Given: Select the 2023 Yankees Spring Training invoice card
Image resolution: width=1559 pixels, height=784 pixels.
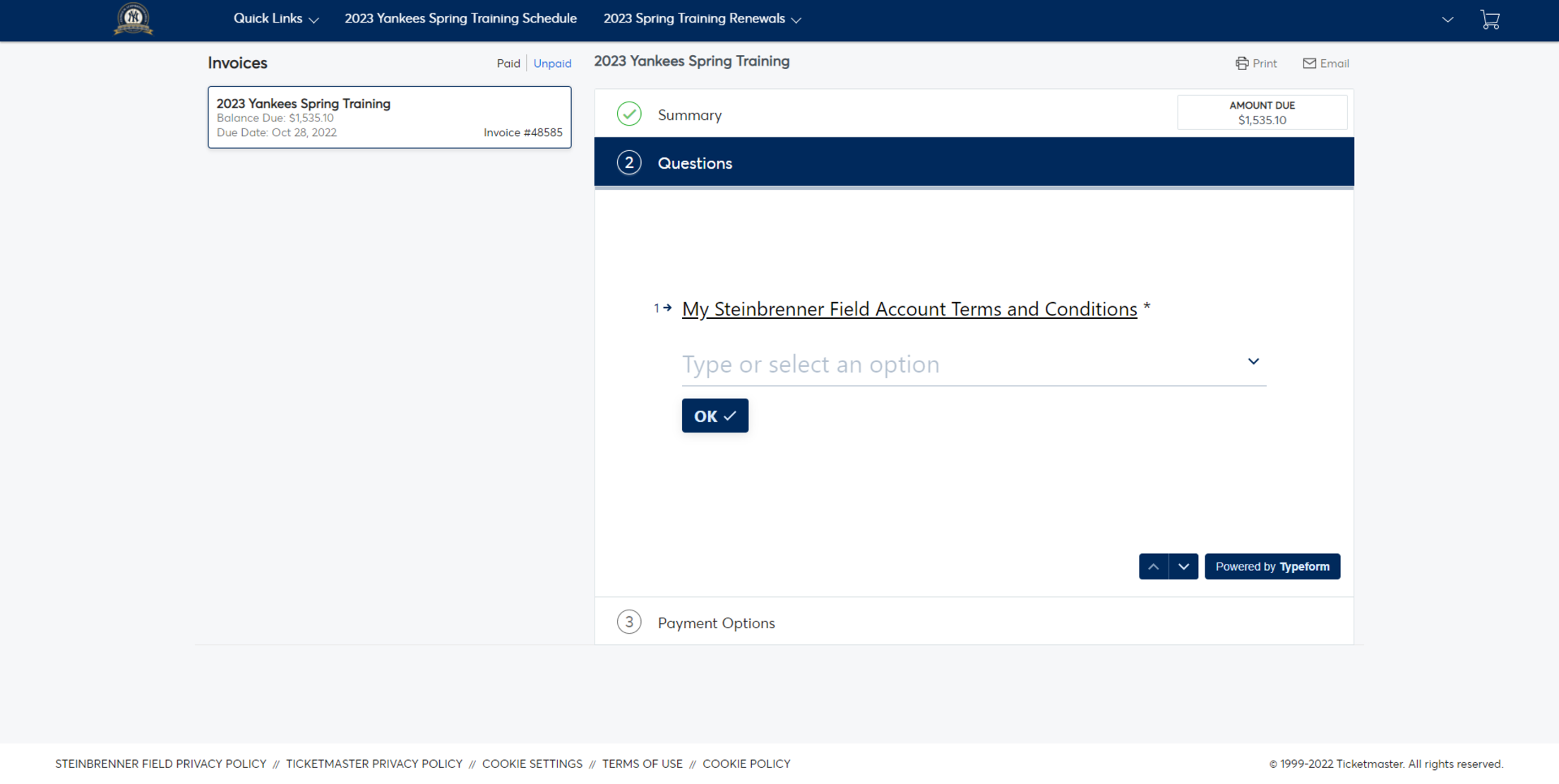Looking at the screenshot, I should pyautogui.click(x=389, y=117).
